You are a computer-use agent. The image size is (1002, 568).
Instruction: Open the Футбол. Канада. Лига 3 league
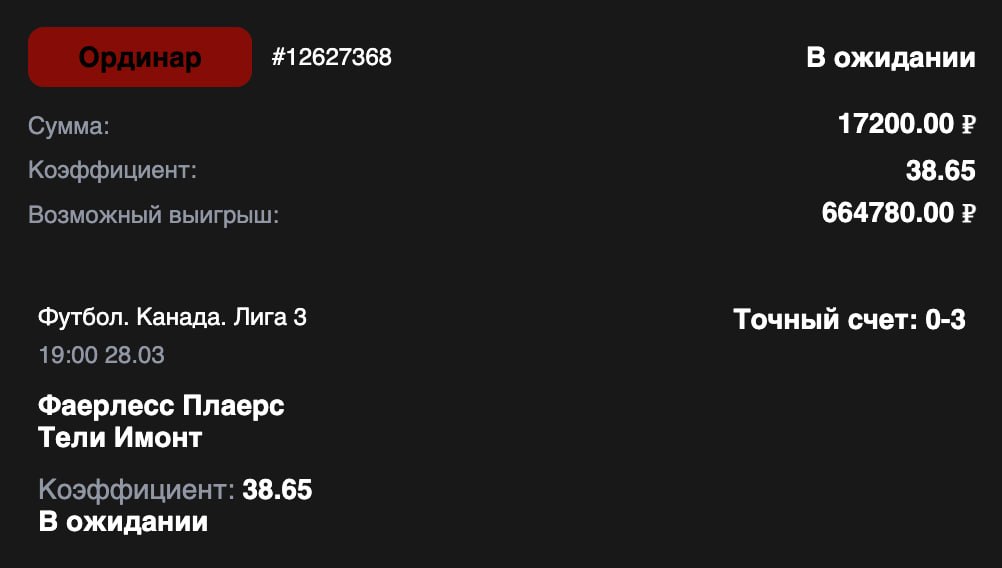pyautogui.click(x=172, y=318)
